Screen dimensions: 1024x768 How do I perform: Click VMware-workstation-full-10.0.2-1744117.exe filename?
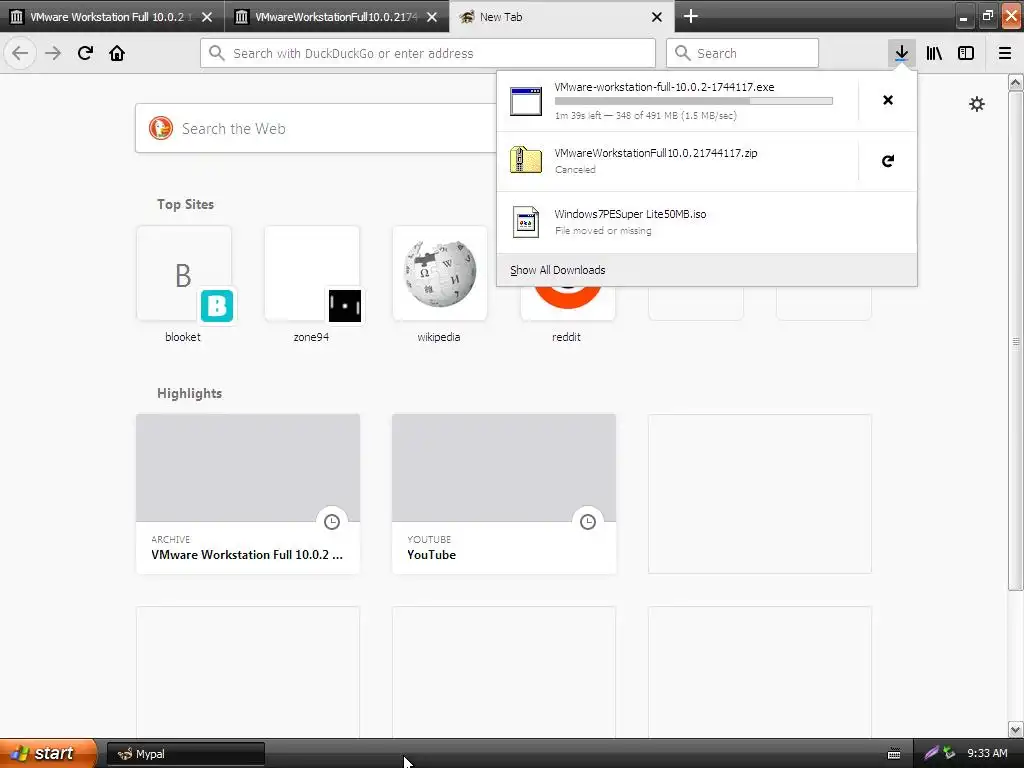[664, 87]
